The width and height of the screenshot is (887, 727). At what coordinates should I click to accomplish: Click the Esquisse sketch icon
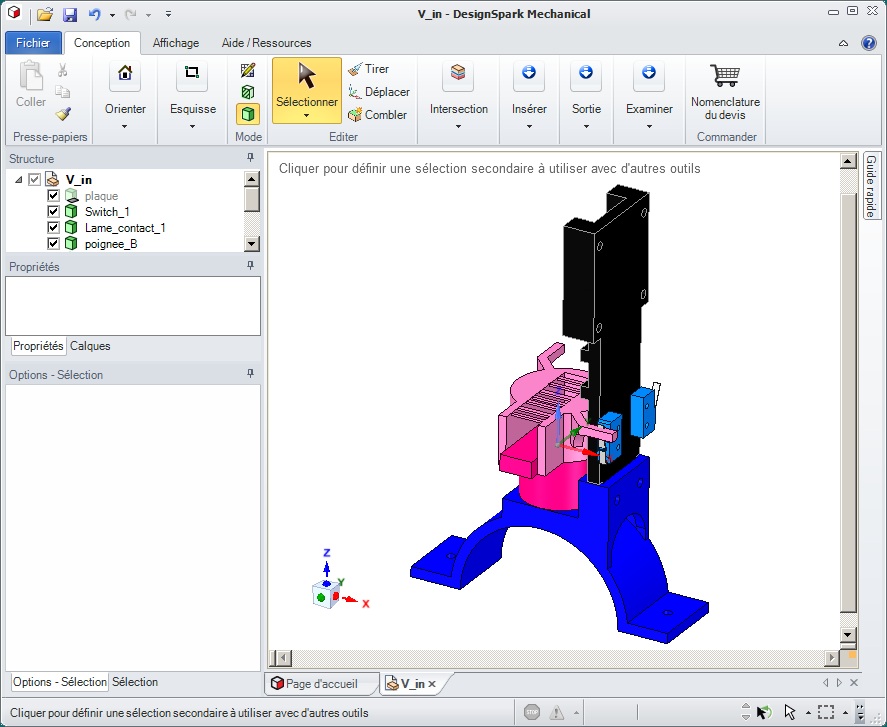tap(192, 74)
